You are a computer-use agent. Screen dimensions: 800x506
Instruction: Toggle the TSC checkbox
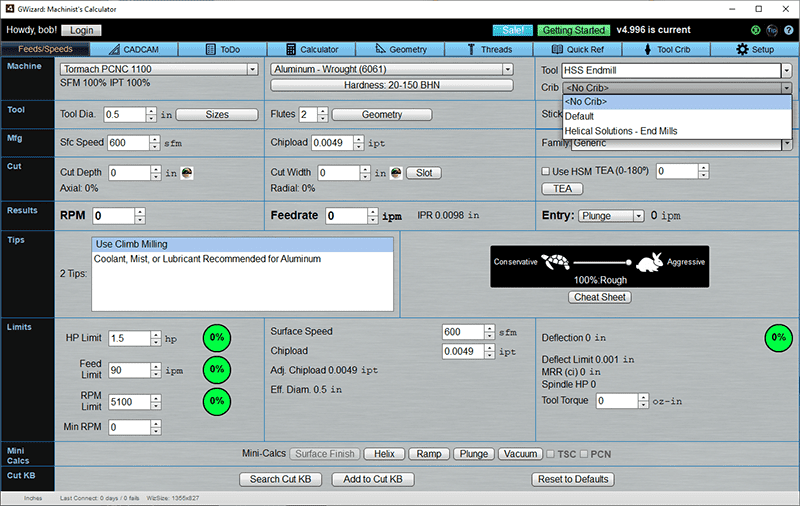coord(551,453)
